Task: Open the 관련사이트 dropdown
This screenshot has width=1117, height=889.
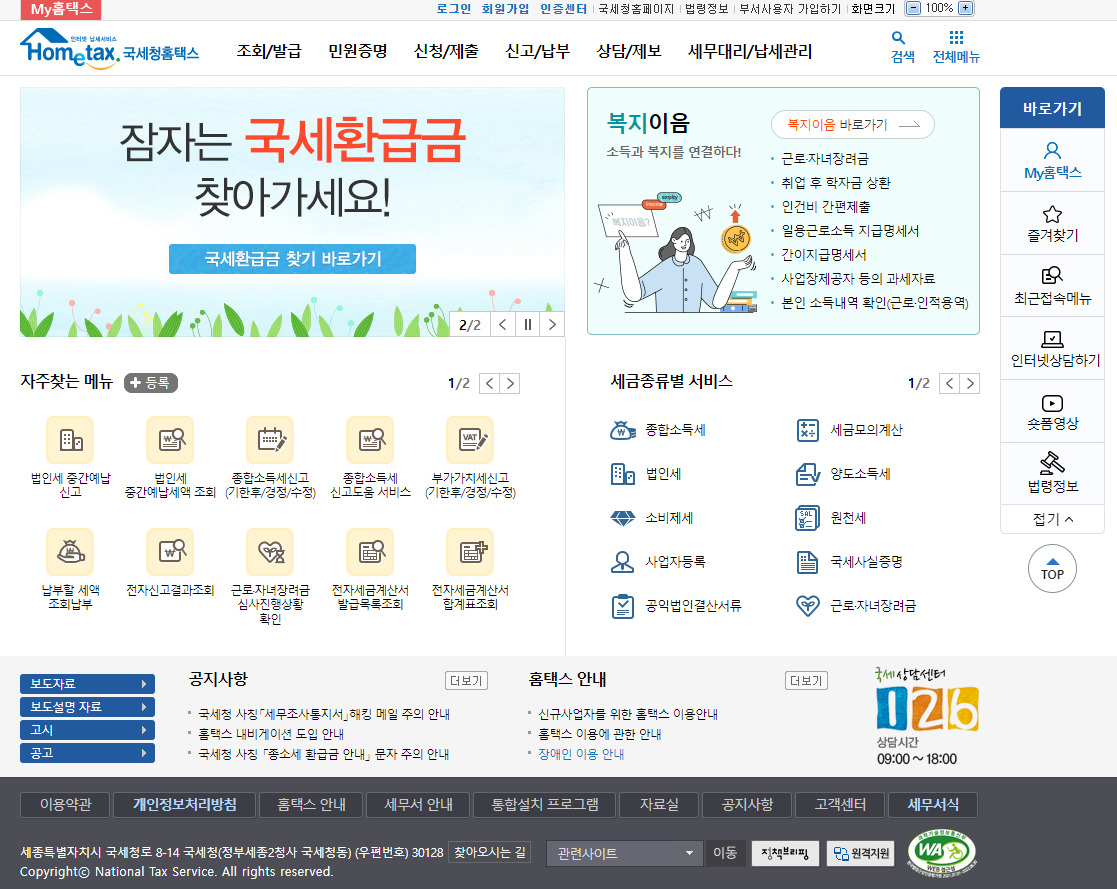Action: [x=625, y=853]
